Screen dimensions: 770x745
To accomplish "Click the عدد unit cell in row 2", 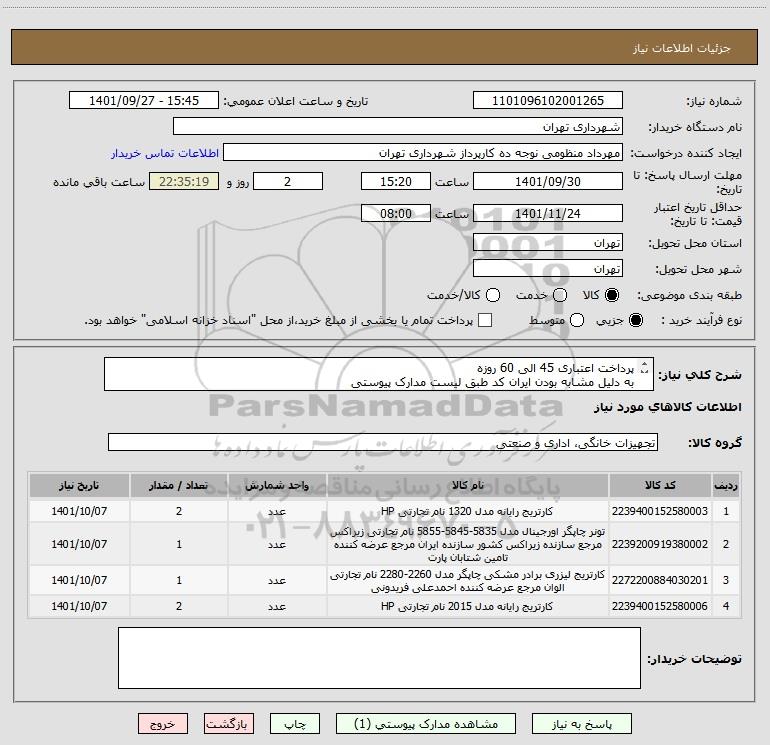I will (x=277, y=544).
